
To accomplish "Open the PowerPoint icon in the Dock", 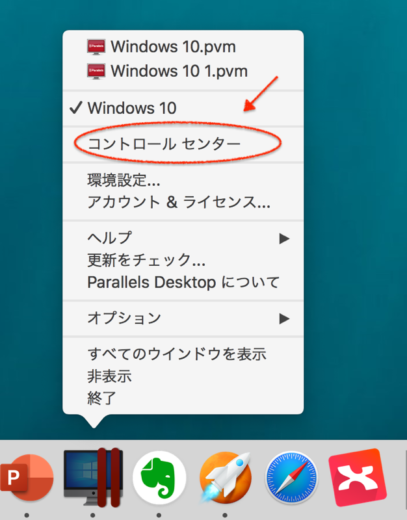I will click(x=26, y=477).
